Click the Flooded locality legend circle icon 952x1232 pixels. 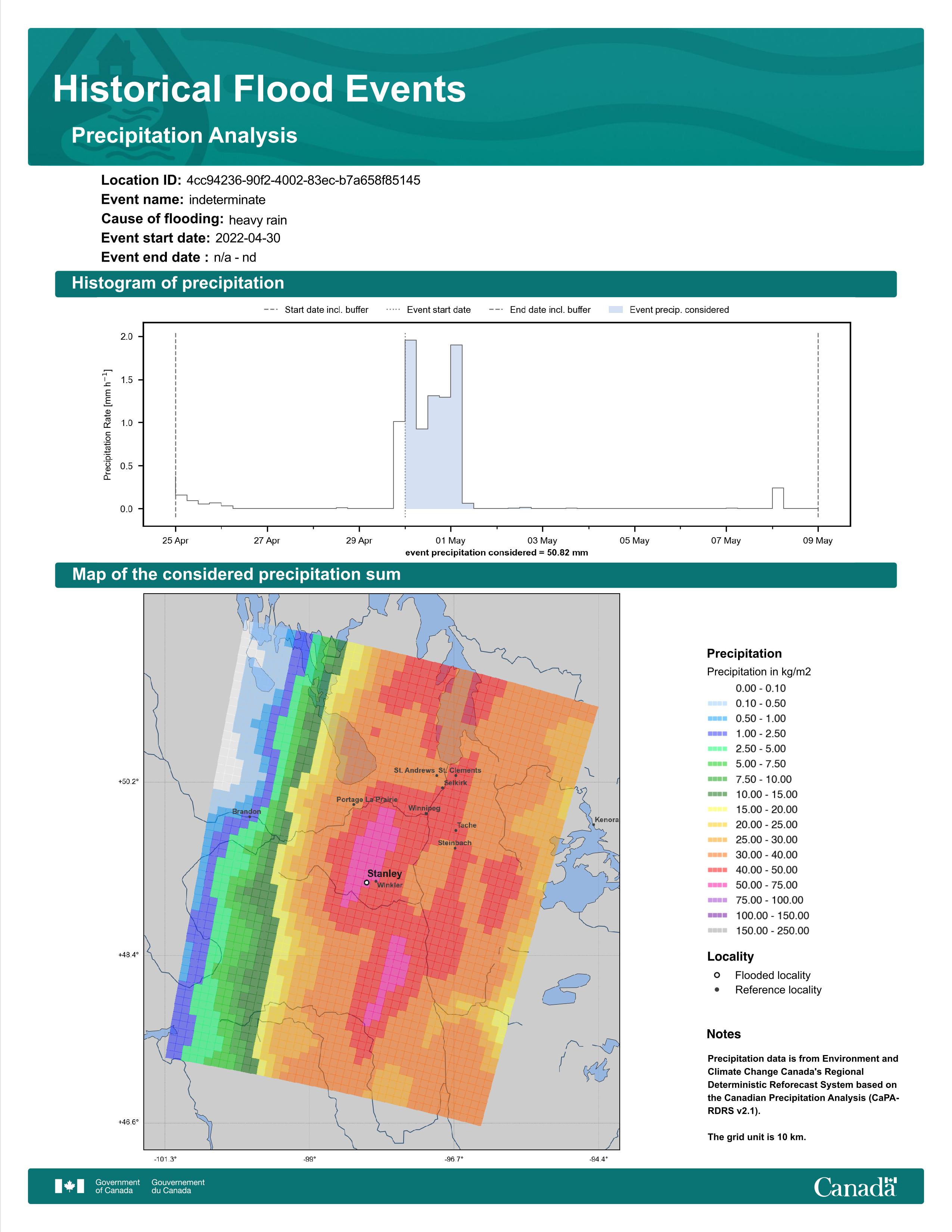[x=717, y=975]
